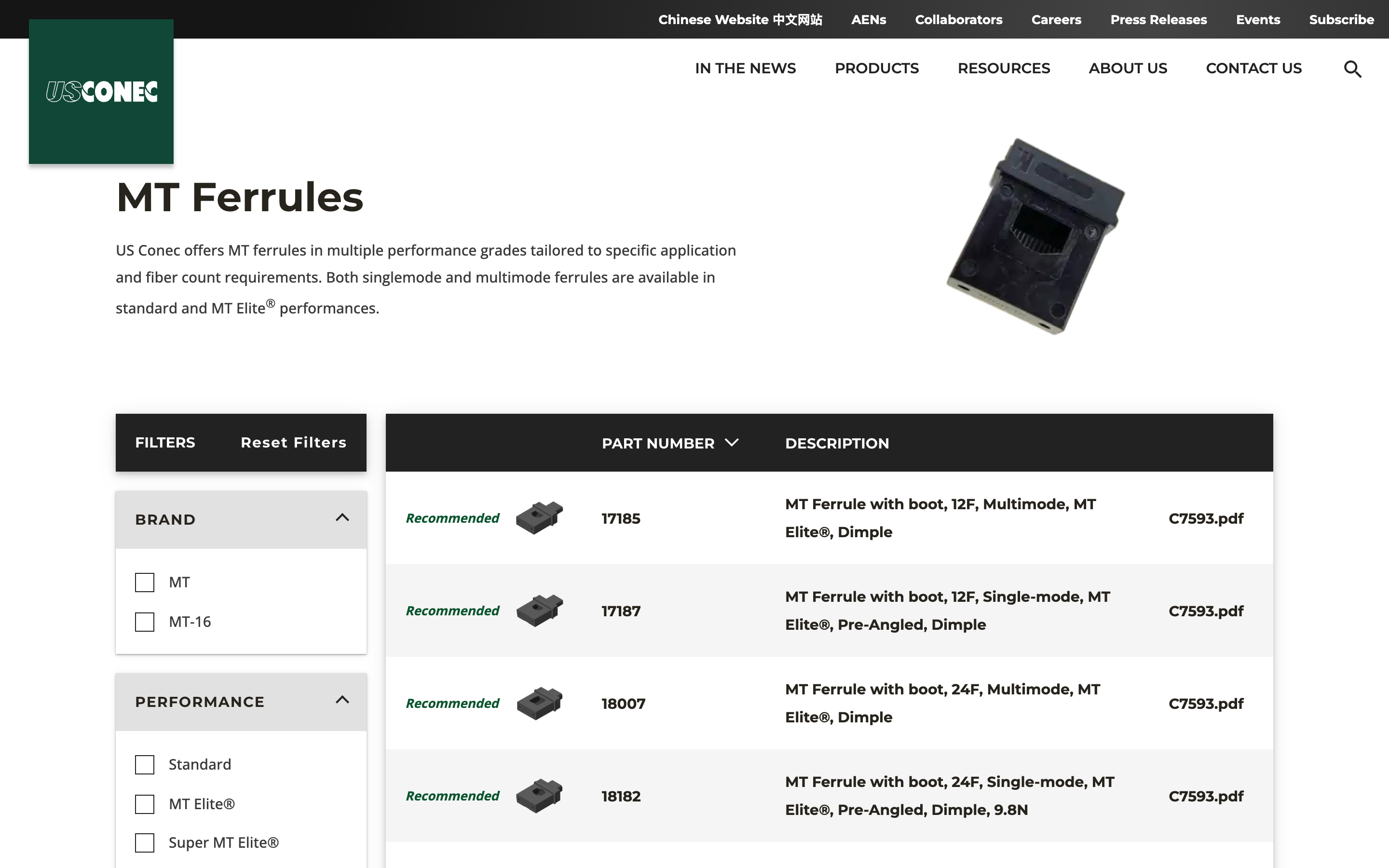Select part number 18007

pyautogui.click(x=623, y=704)
